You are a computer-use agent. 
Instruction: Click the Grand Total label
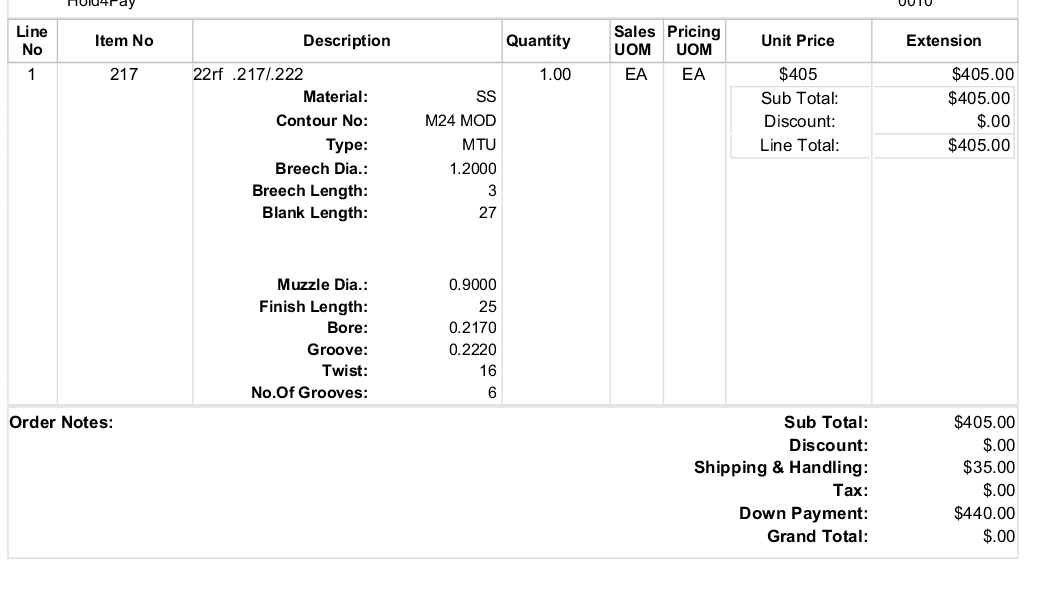click(817, 536)
